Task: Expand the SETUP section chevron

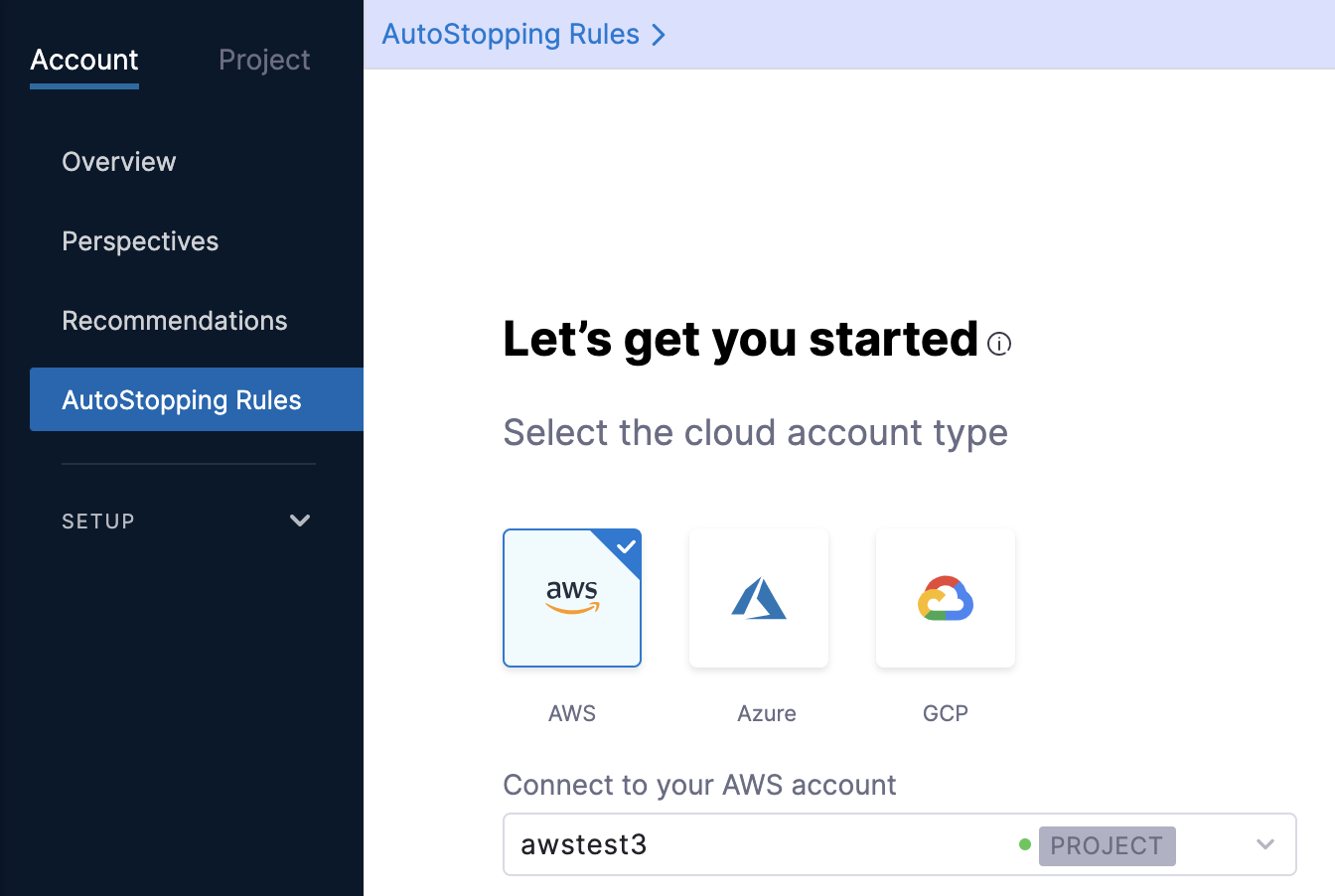Action: tap(299, 521)
